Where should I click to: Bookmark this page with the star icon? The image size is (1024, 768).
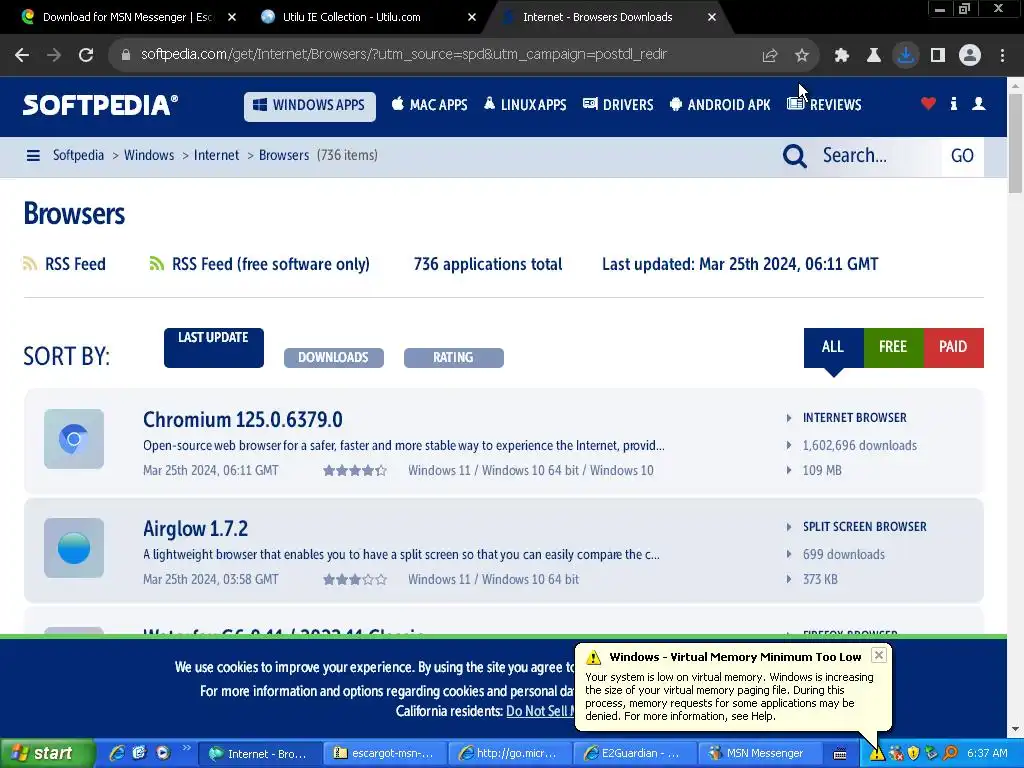click(802, 56)
